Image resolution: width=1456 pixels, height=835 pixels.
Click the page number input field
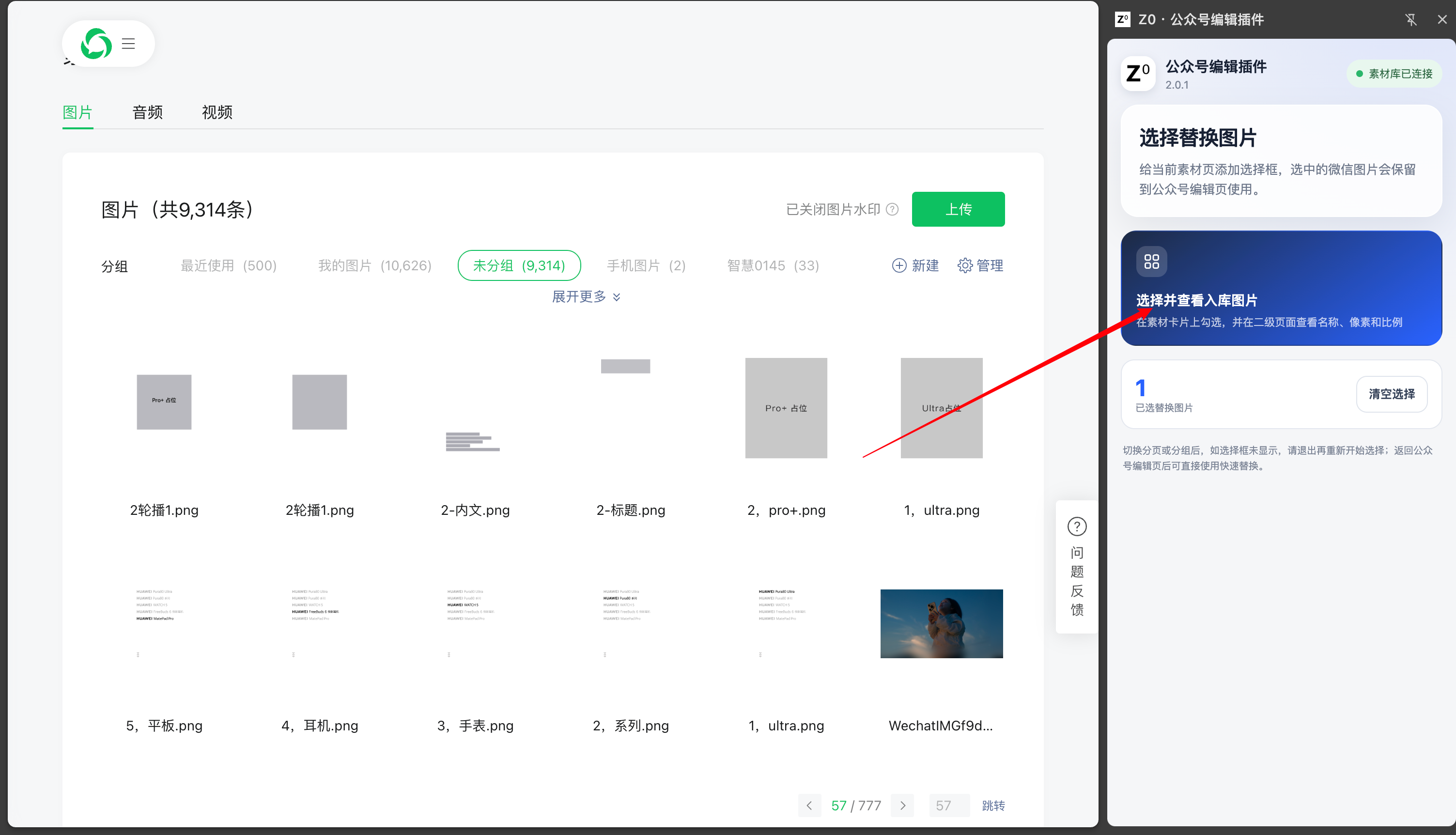[949, 805]
